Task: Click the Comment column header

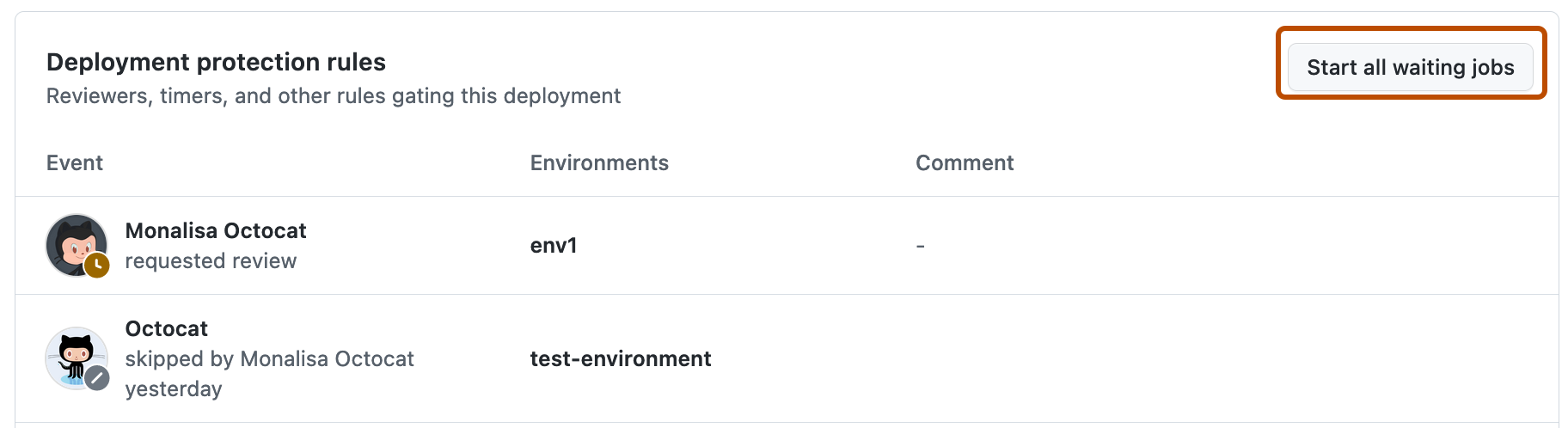Action: coord(965,163)
